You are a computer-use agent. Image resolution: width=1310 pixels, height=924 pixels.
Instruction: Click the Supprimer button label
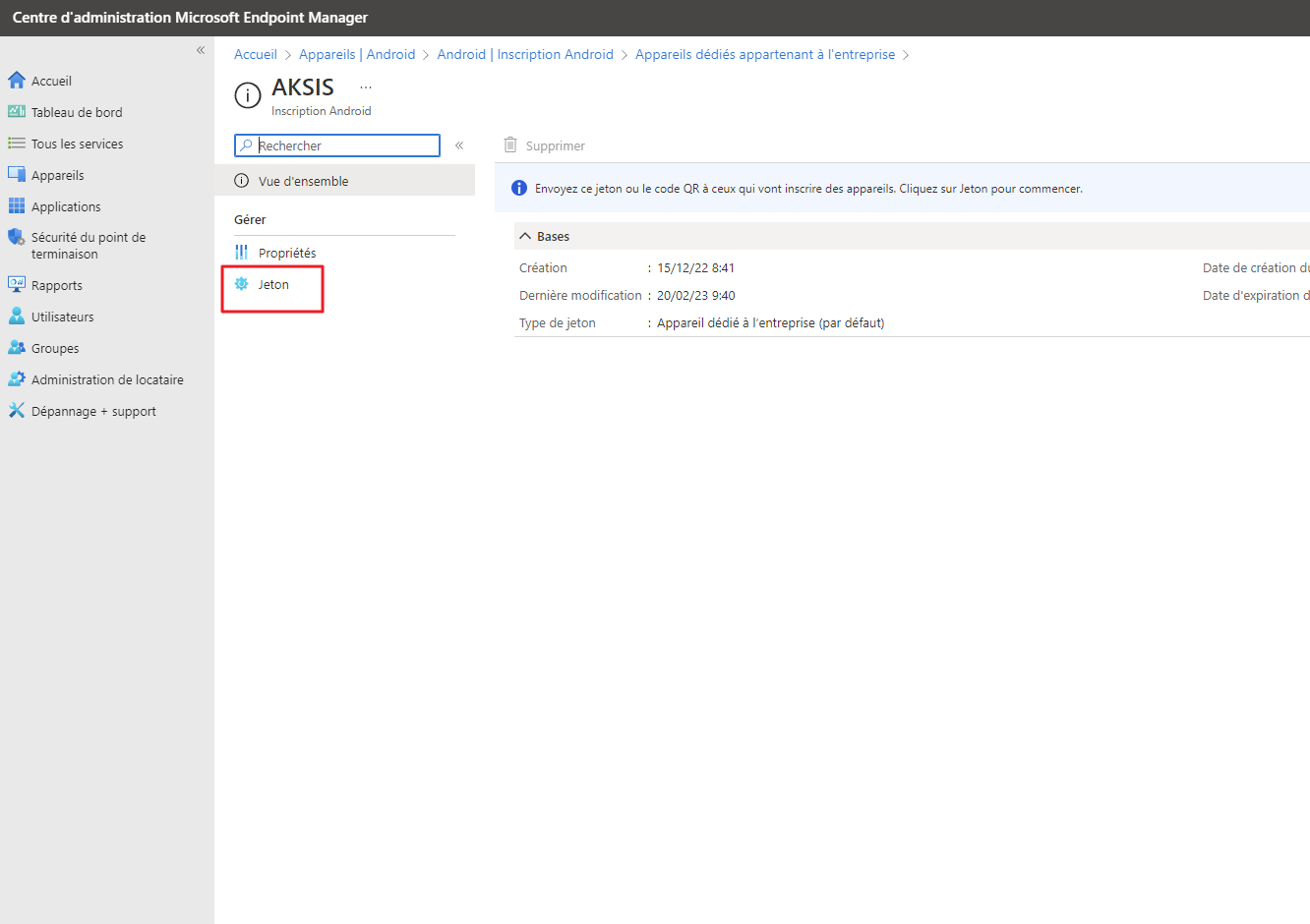tap(556, 145)
